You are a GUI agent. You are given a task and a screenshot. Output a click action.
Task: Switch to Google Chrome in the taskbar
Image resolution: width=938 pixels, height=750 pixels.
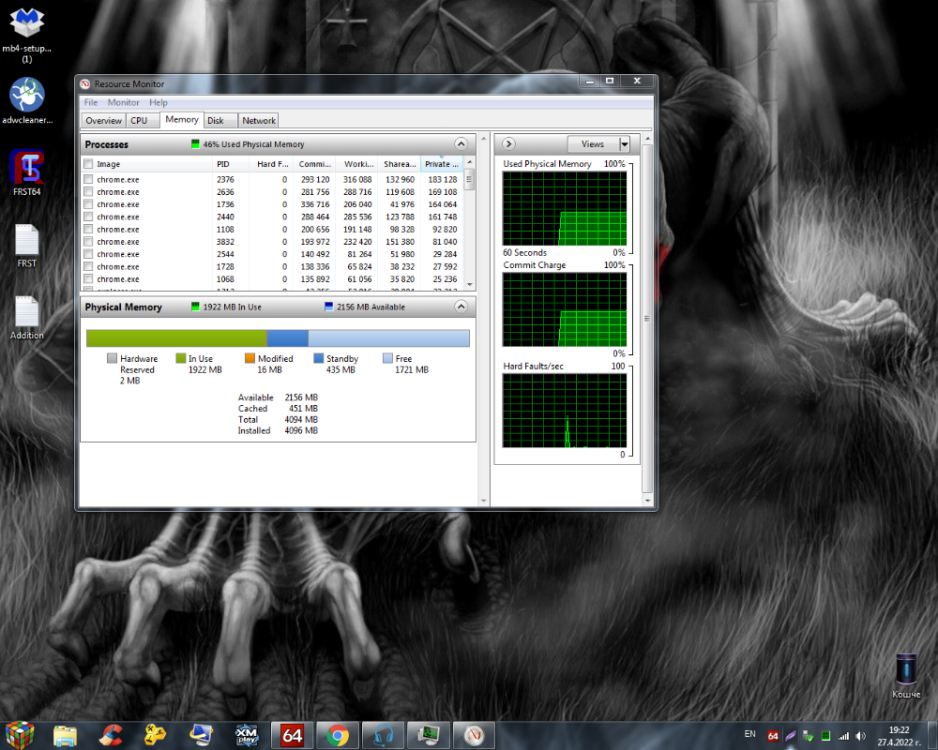(337, 736)
